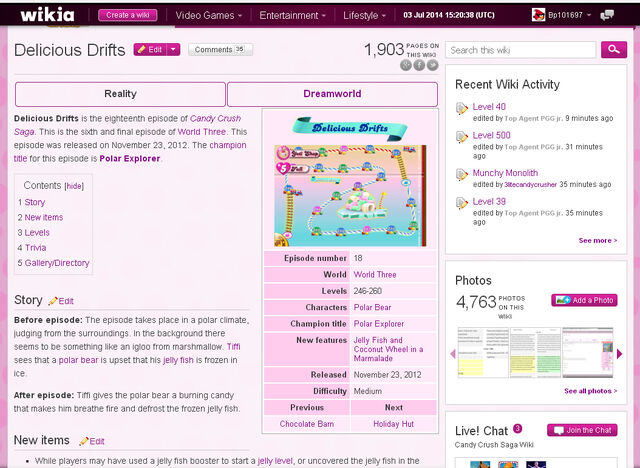
Task: Open Polar Explorer in Champion title row
Action: point(379,324)
